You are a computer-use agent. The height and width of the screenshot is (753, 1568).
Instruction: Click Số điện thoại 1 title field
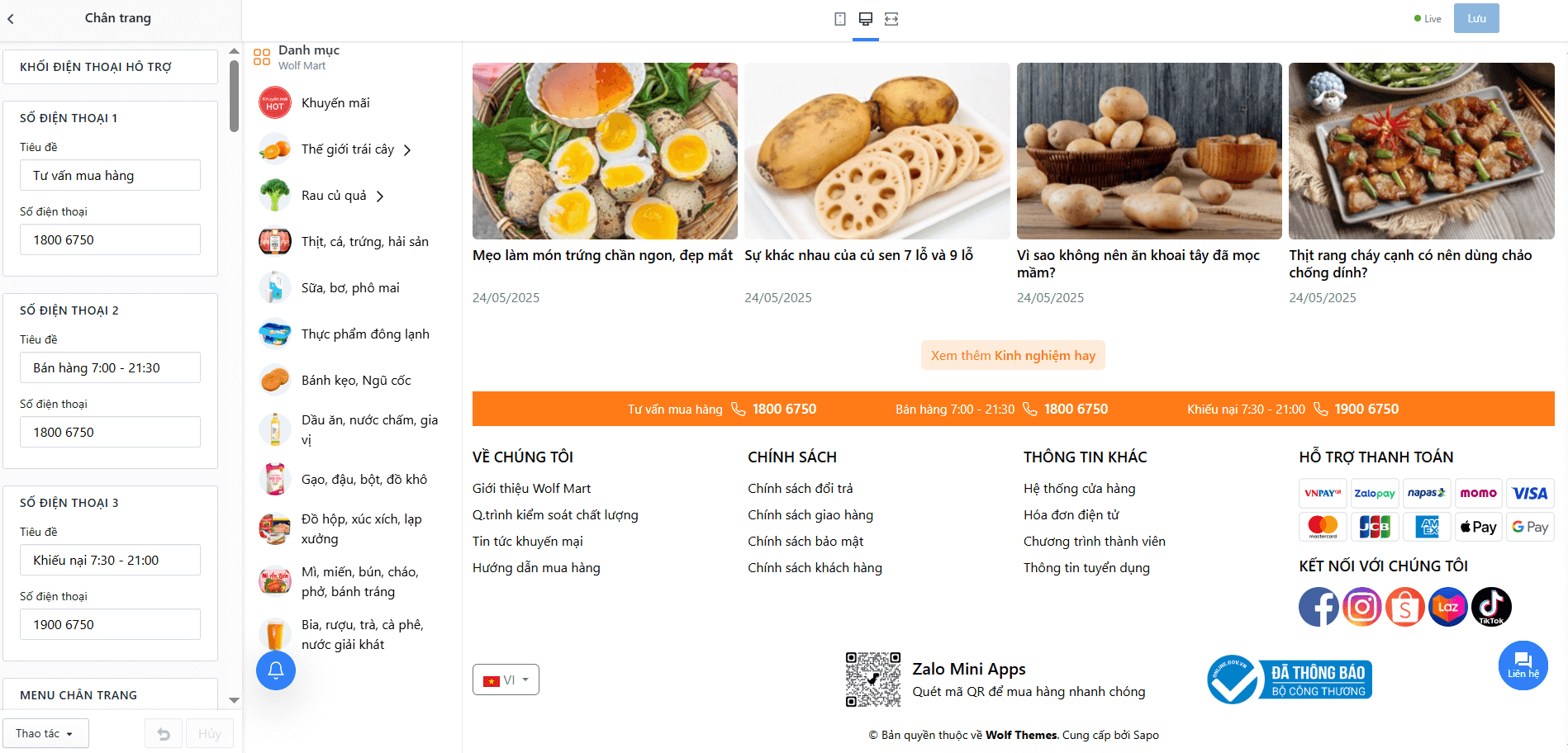coord(110,175)
